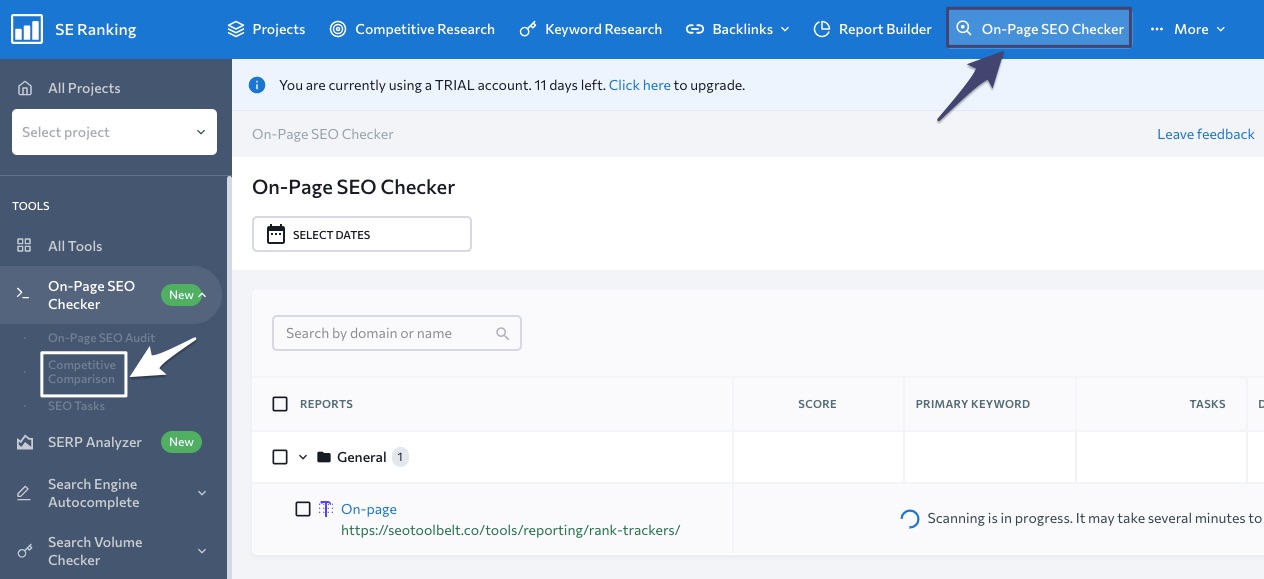This screenshot has height=579, width=1264.
Task: Click the SERP Analyzer chart icon
Action: pyautogui.click(x=25, y=442)
